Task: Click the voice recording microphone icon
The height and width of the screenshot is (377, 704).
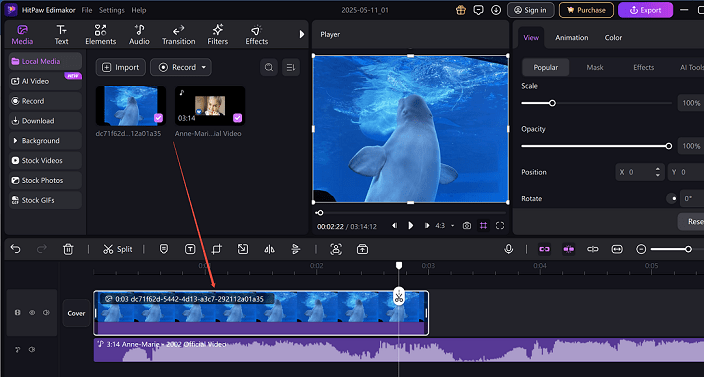Action: point(508,249)
